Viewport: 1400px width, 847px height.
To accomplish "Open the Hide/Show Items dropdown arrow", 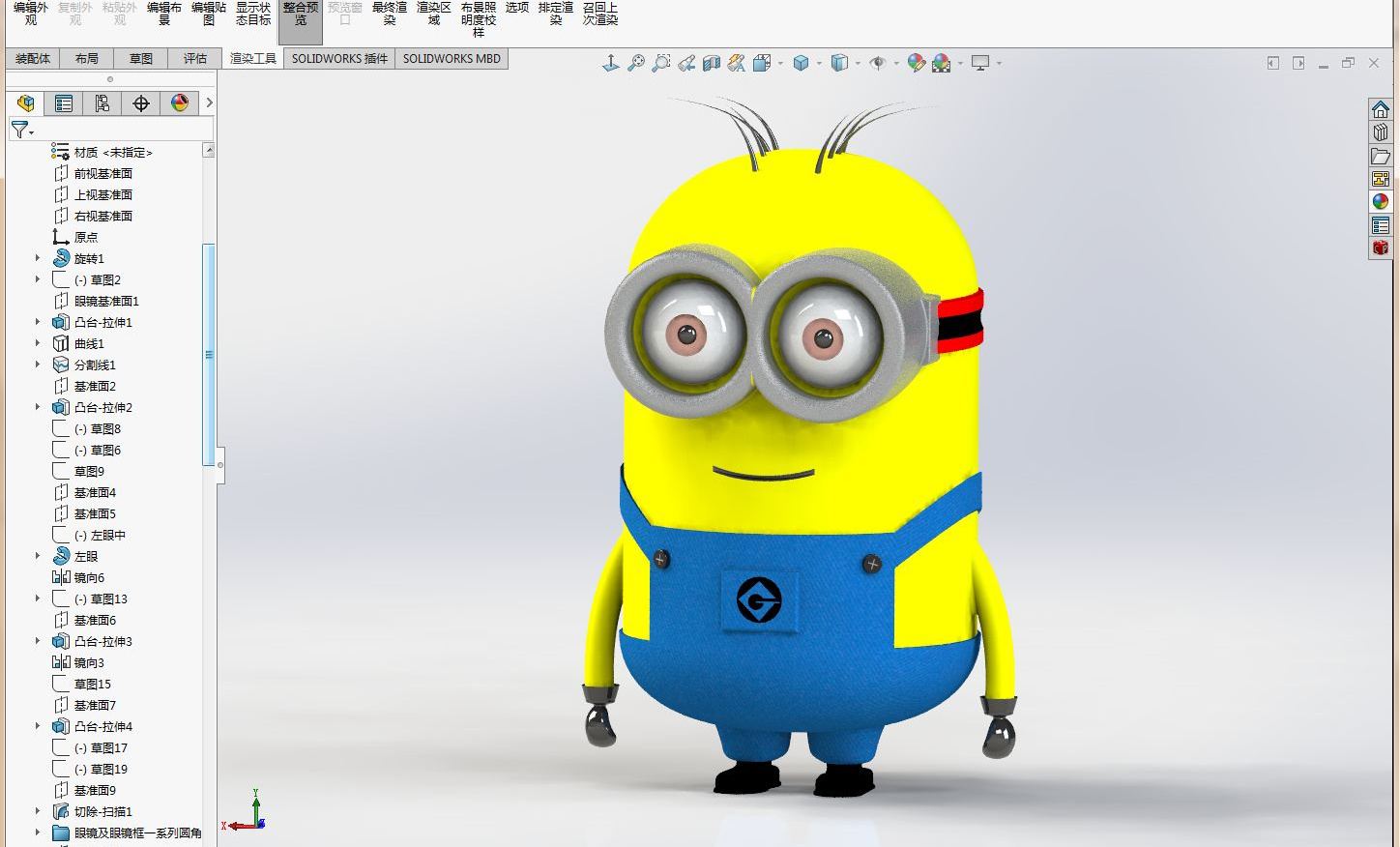I will point(896,64).
